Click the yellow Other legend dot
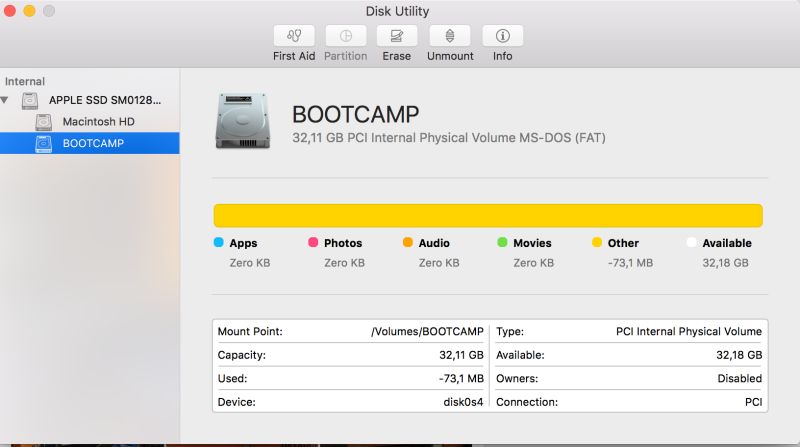This screenshot has height=447, width=800. pyautogui.click(x=597, y=242)
